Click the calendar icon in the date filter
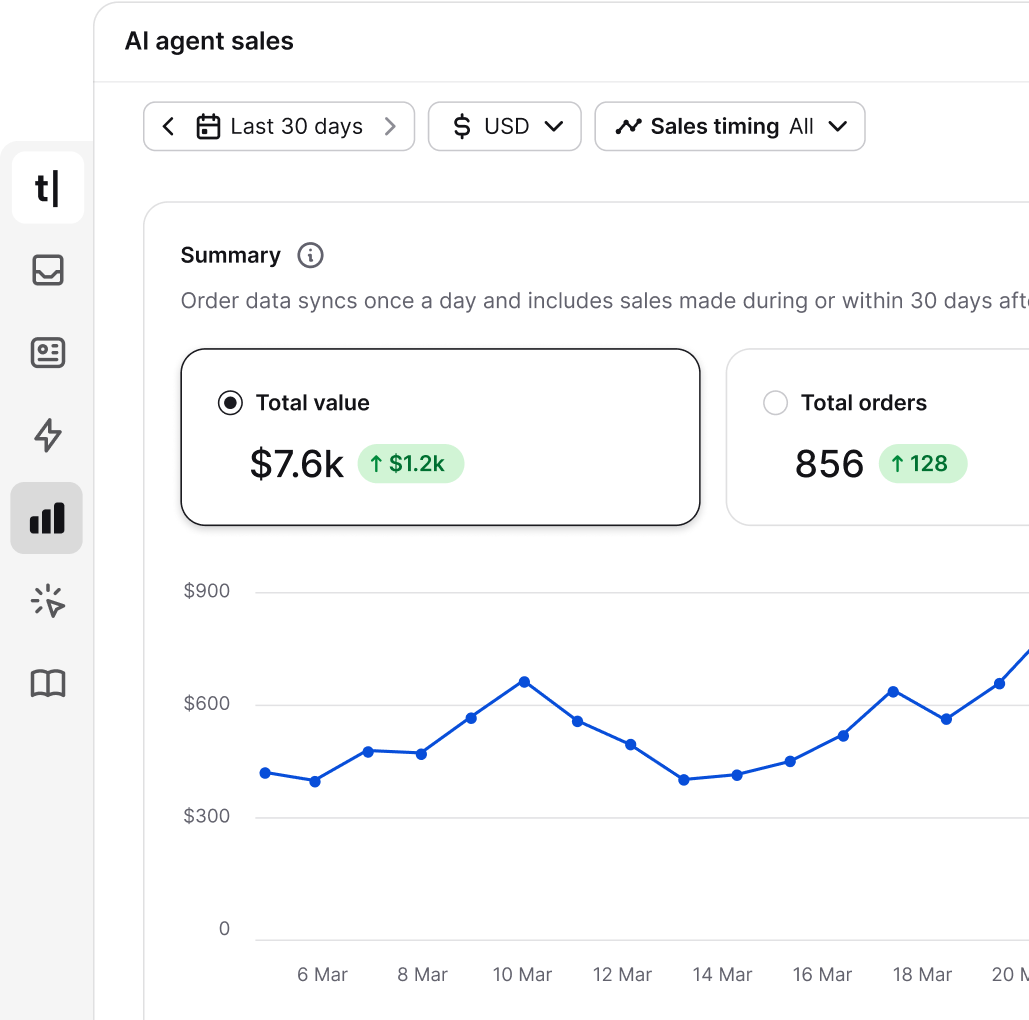This screenshot has width=1029, height=1020. pos(208,126)
